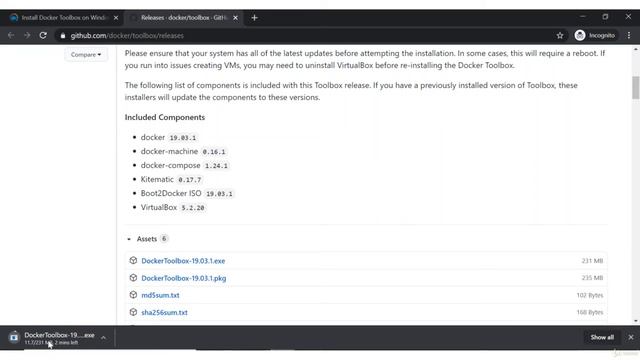Click package icon beside DockerToolbox-19.03.1.exe

coord(133,260)
